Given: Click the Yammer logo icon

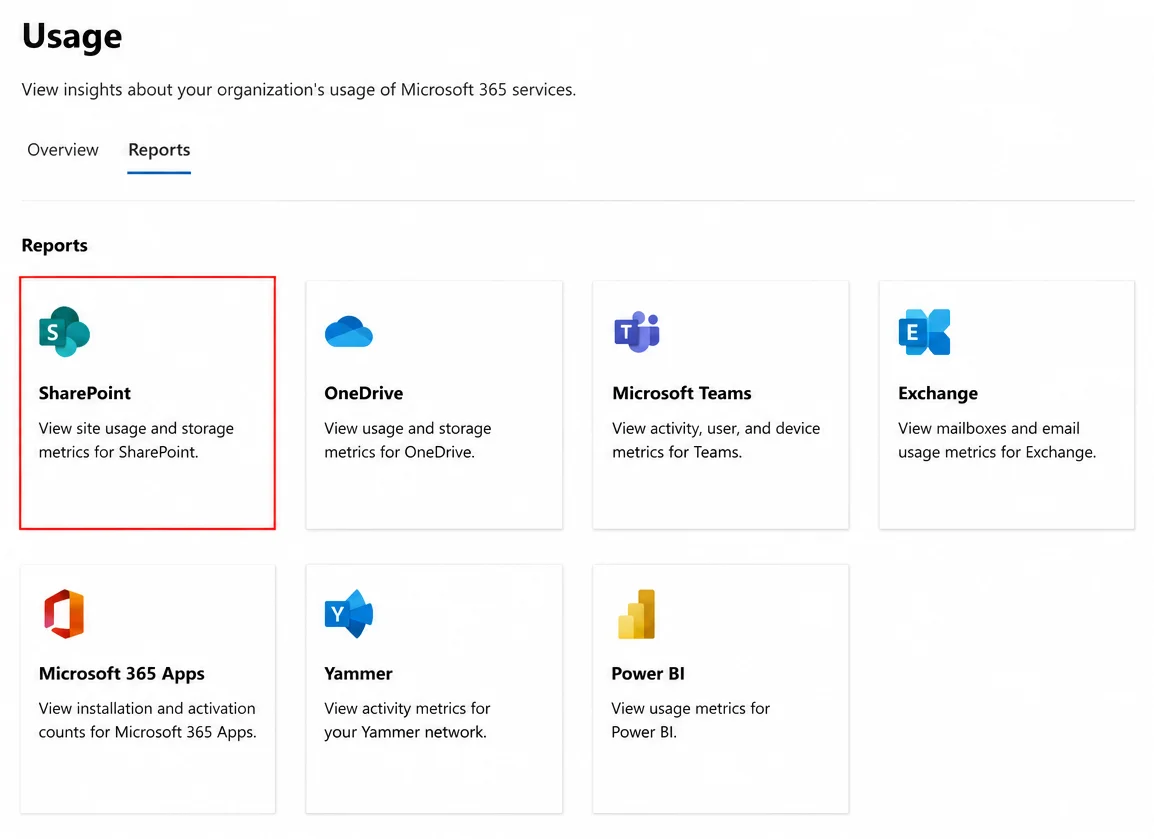Looking at the screenshot, I should (349, 613).
